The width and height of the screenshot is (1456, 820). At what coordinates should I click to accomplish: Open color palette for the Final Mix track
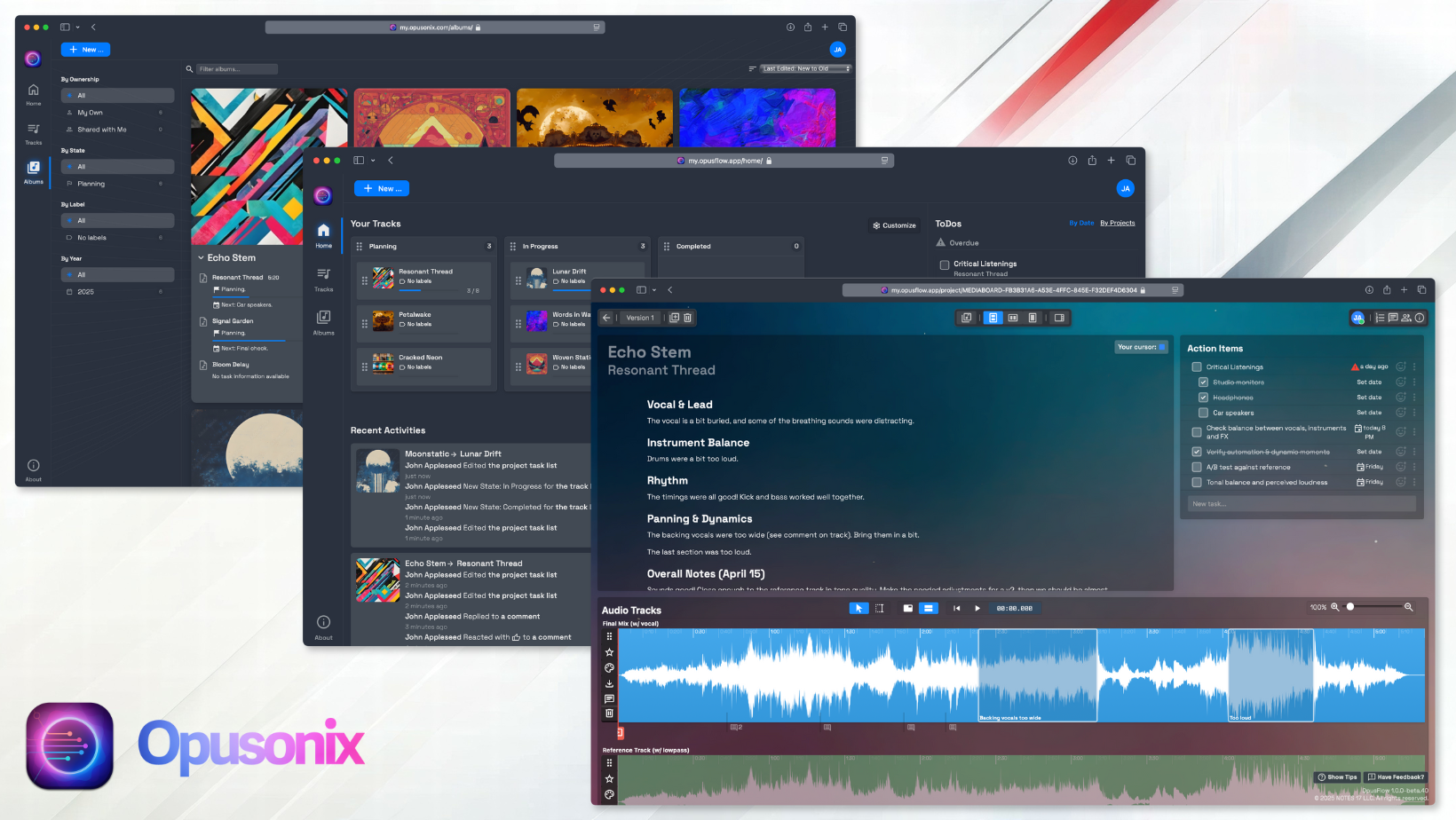[609, 667]
